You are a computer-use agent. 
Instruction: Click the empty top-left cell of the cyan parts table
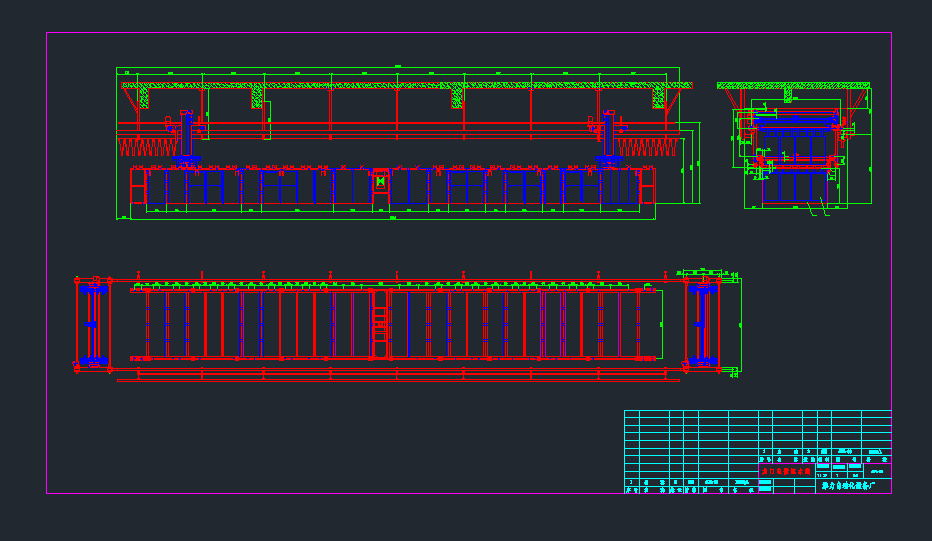point(632,416)
